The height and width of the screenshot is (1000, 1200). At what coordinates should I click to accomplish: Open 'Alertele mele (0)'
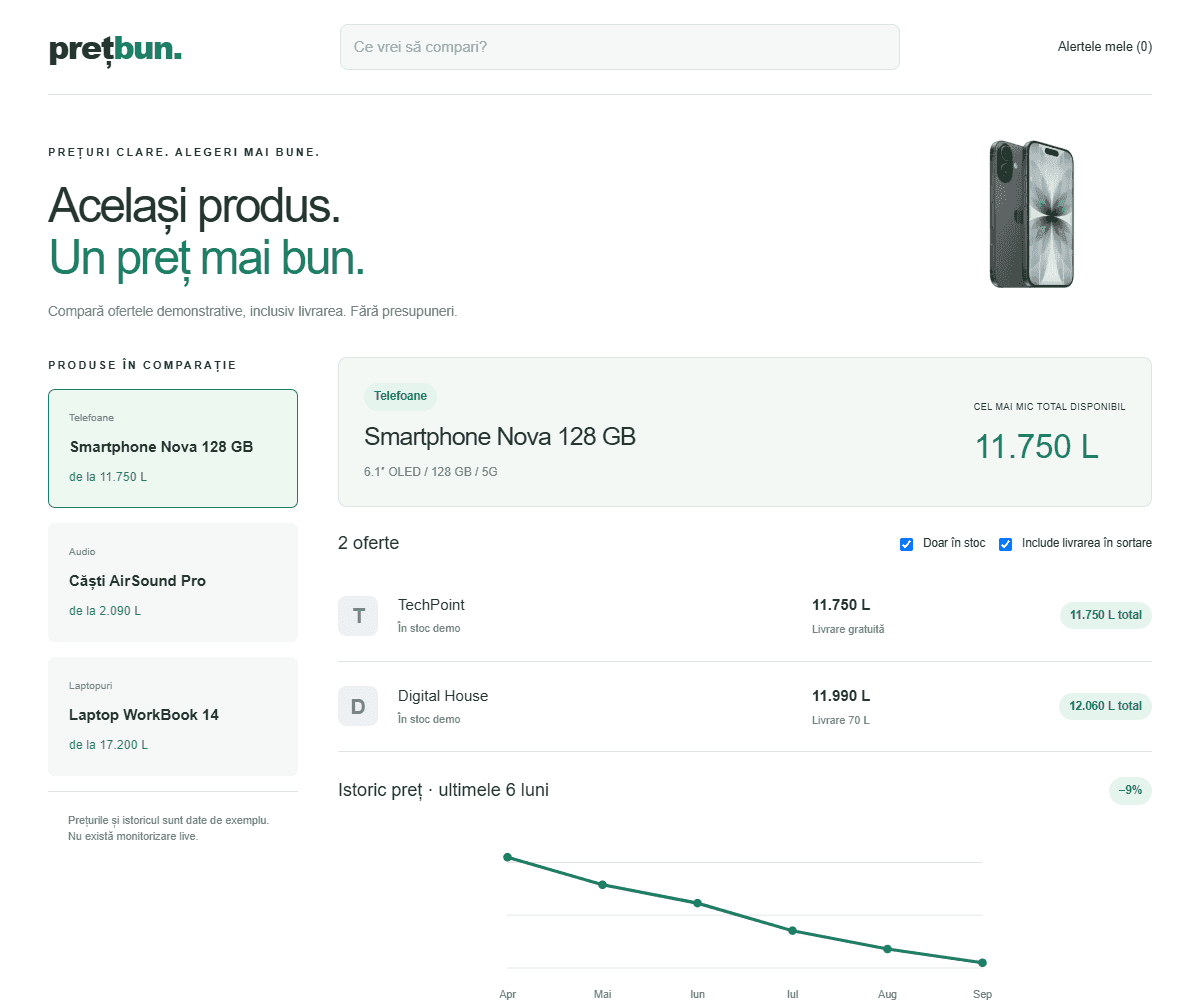pos(1105,47)
